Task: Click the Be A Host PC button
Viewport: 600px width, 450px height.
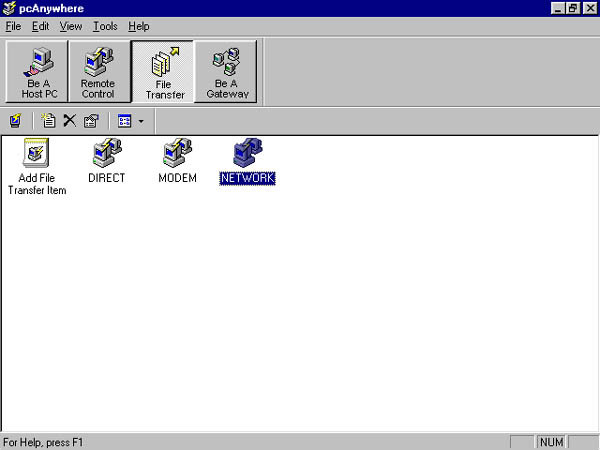Action: coord(37,72)
